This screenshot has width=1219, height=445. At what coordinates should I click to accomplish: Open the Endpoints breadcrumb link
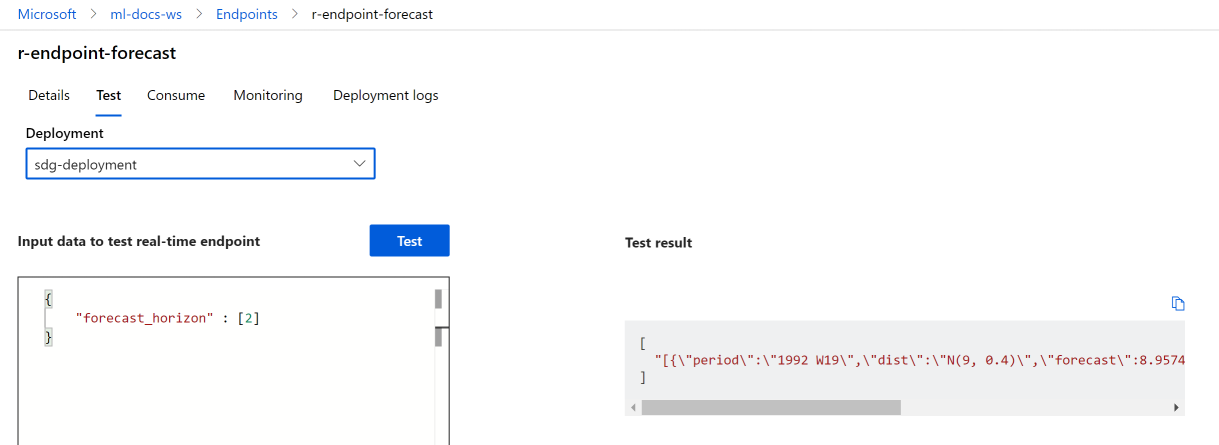(x=247, y=15)
